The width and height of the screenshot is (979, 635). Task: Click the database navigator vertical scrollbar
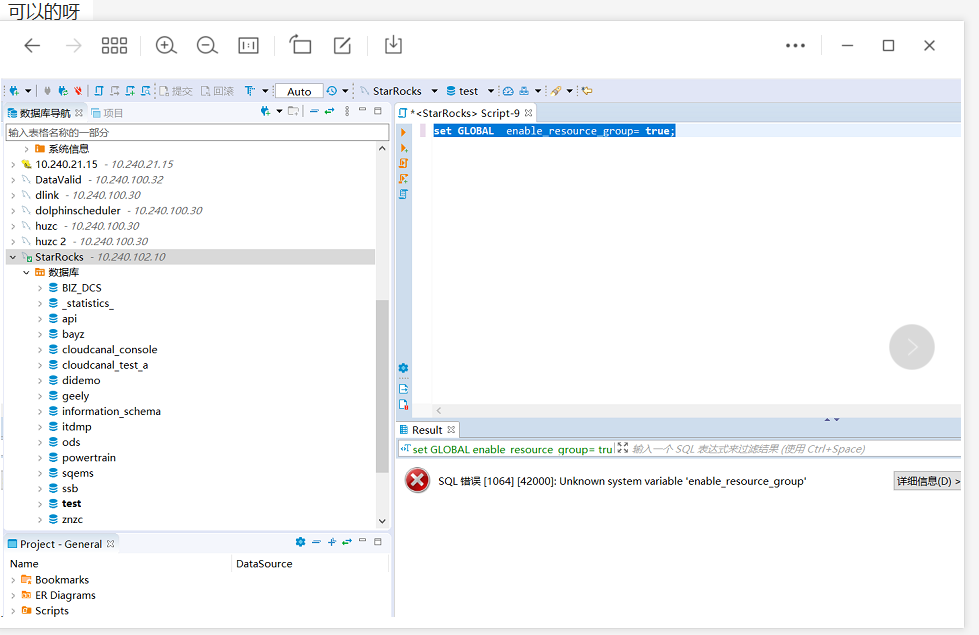(382, 385)
